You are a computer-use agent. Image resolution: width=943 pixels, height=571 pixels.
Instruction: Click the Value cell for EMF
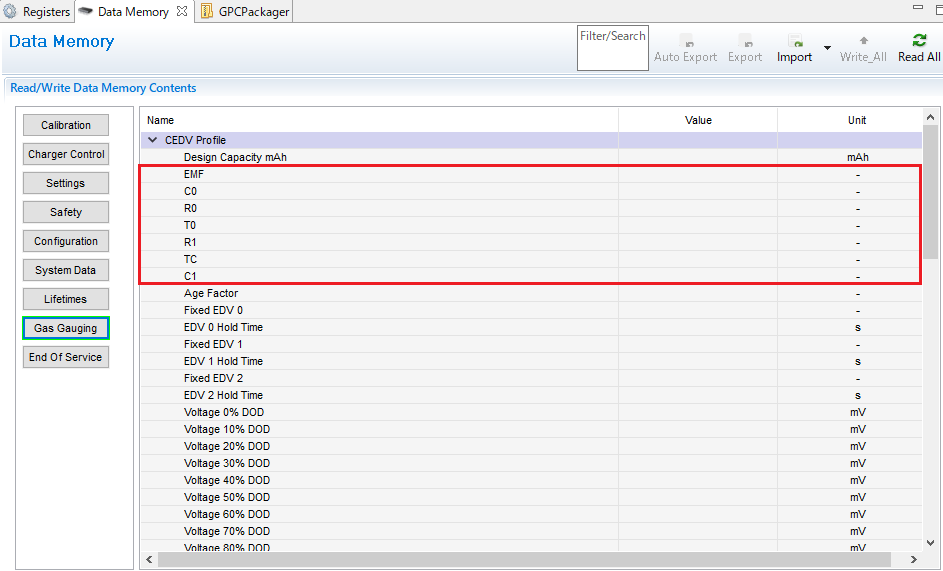pyautogui.click(x=698, y=174)
